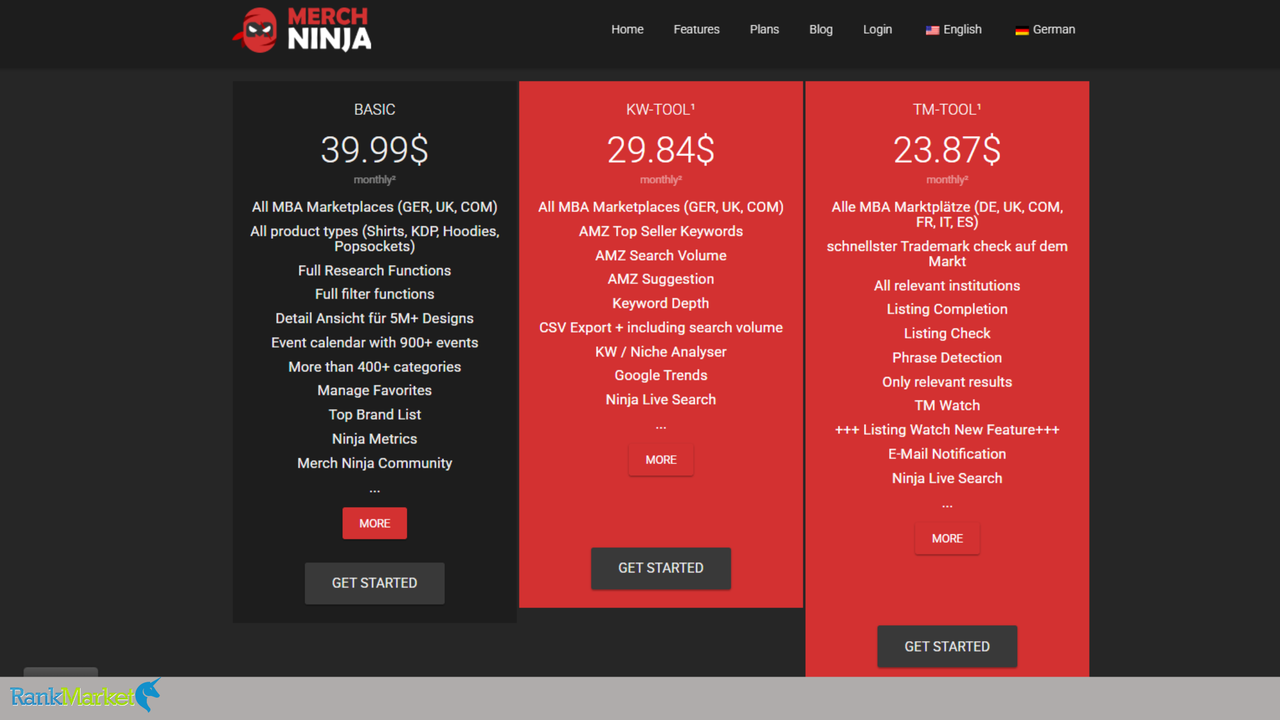This screenshot has width=1280, height=720.
Task: Click the Merch Ninja logo
Action: pyautogui.click(x=302, y=29)
